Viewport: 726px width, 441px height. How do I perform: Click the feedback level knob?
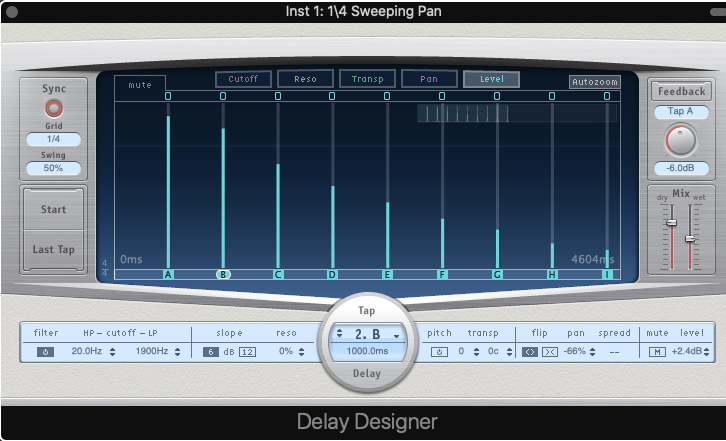point(681,140)
